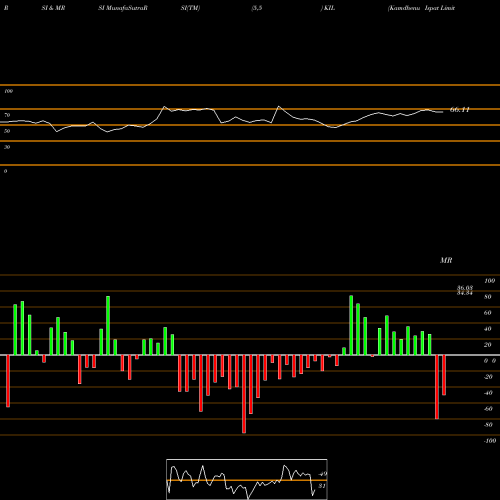
Task: Click the mini RSI thumbnail chart at bottom
Action: (247, 479)
